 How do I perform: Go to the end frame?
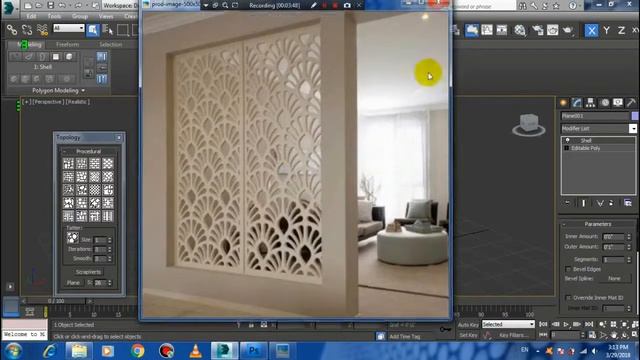click(x=589, y=324)
